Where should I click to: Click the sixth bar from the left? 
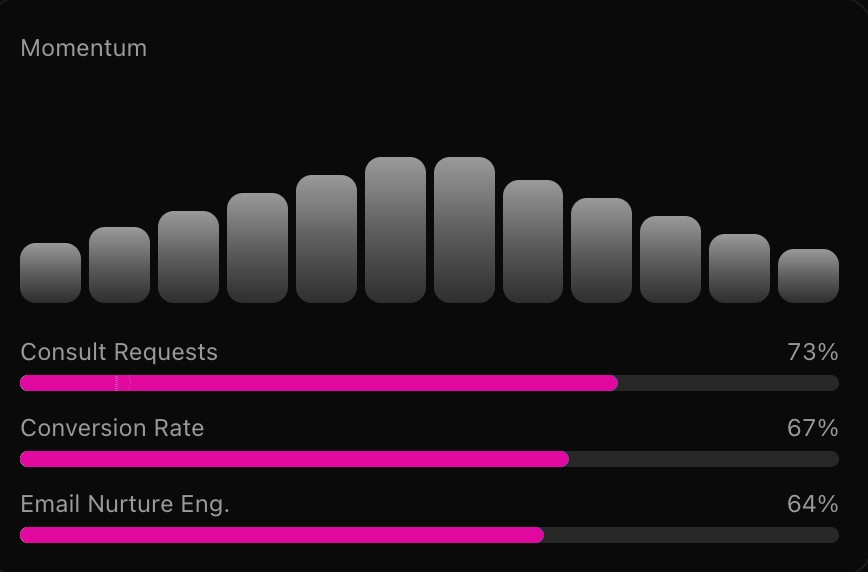point(395,230)
